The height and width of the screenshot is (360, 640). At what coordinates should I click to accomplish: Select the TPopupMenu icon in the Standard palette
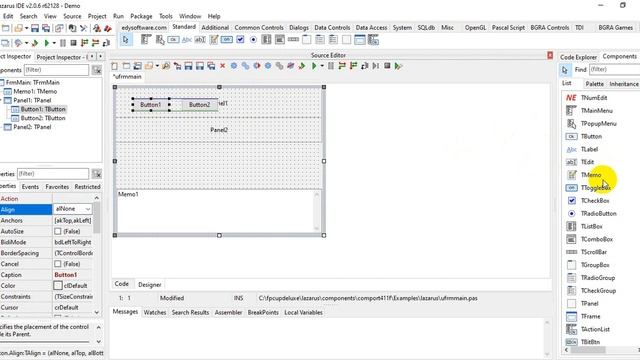click(x=160, y=40)
